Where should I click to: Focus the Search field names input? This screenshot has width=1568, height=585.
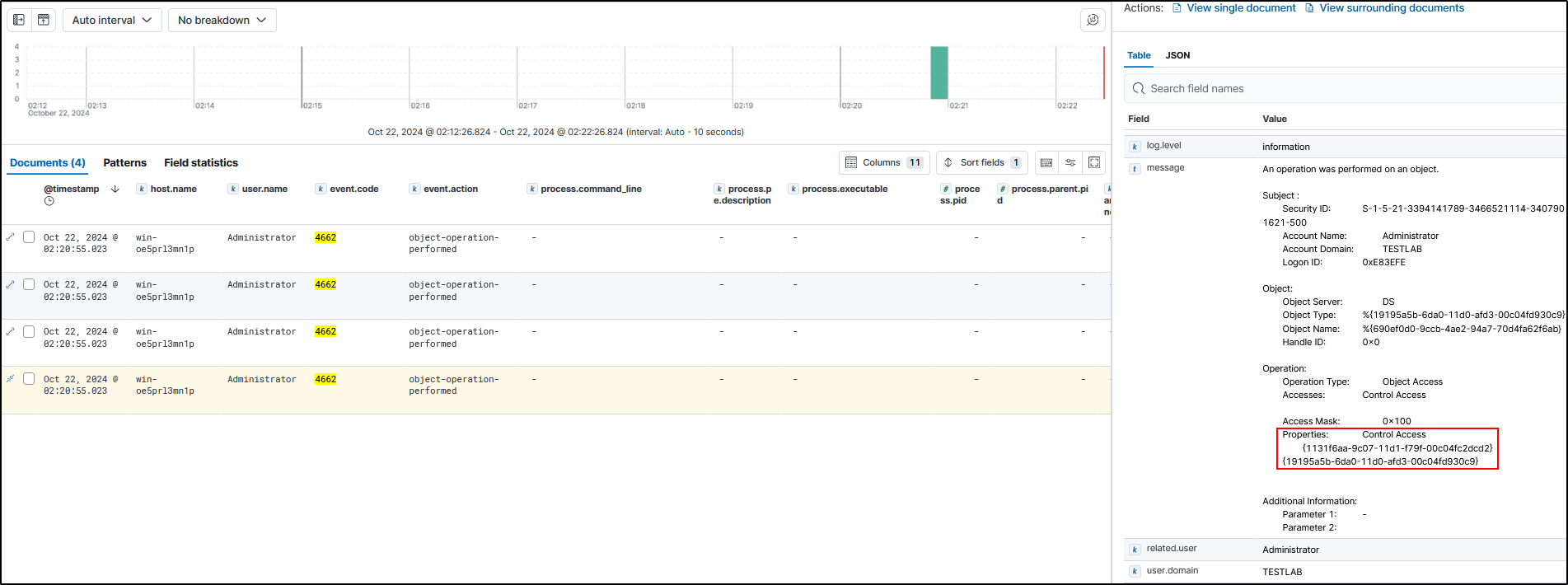click(x=1351, y=88)
